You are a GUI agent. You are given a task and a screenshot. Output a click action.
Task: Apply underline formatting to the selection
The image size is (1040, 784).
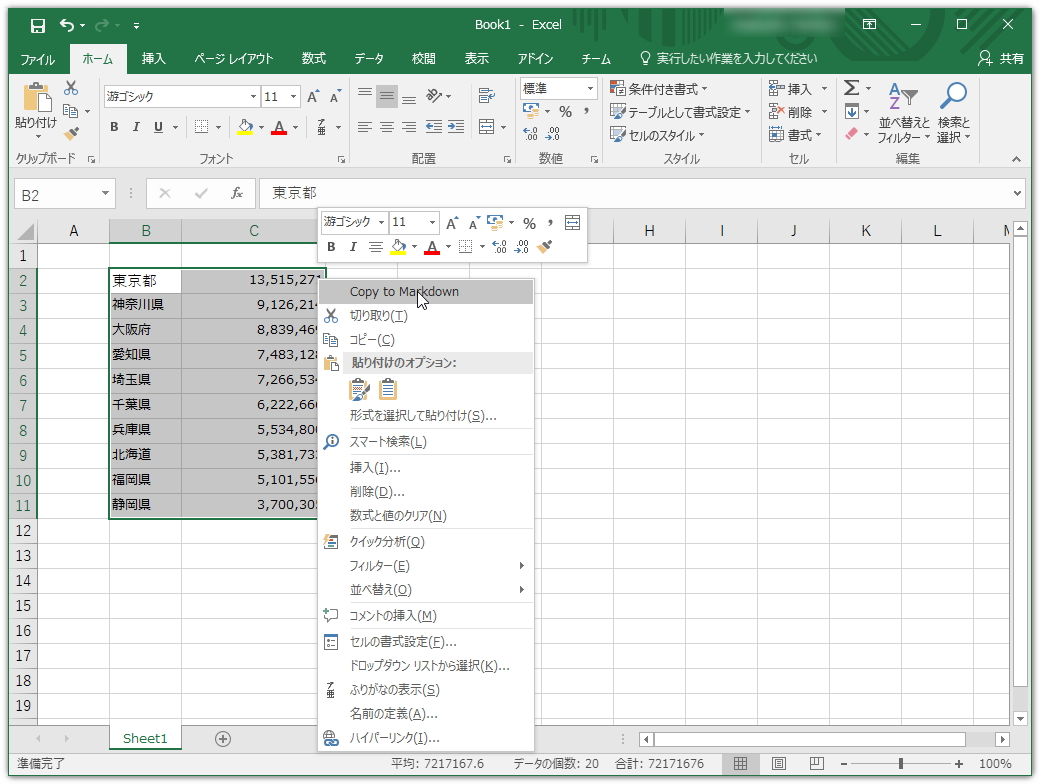coord(159,127)
